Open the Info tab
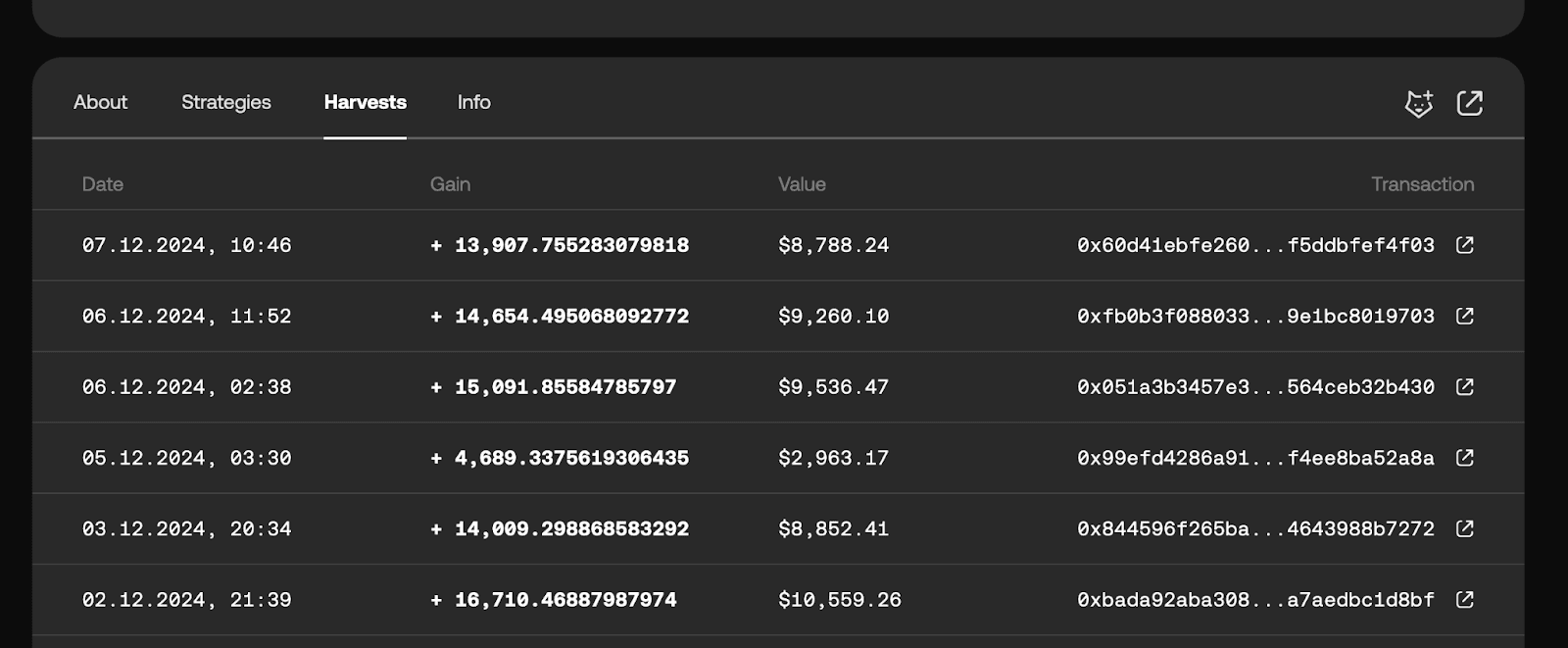 [473, 102]
